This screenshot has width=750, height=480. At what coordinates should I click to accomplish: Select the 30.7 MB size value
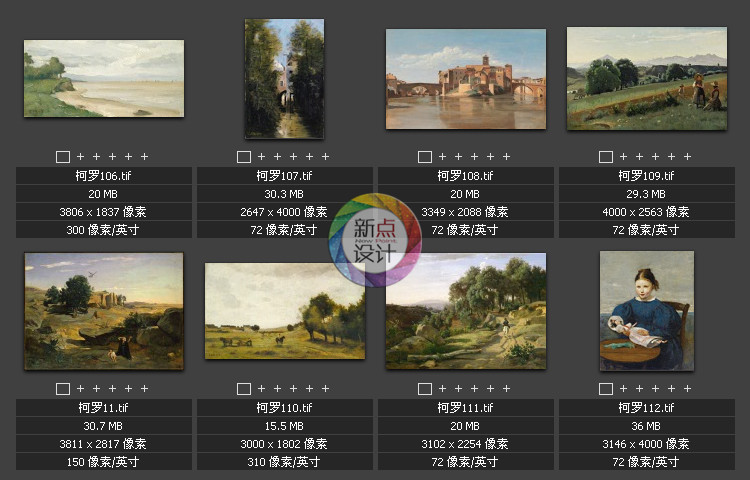(103, 426)
